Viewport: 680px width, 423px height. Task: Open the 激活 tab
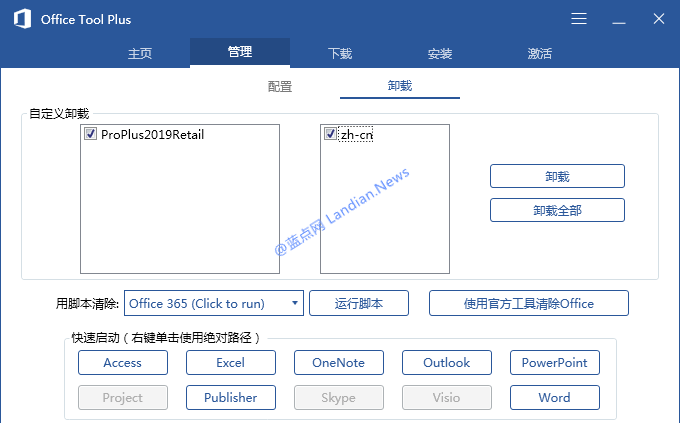[x=539, y=53]
